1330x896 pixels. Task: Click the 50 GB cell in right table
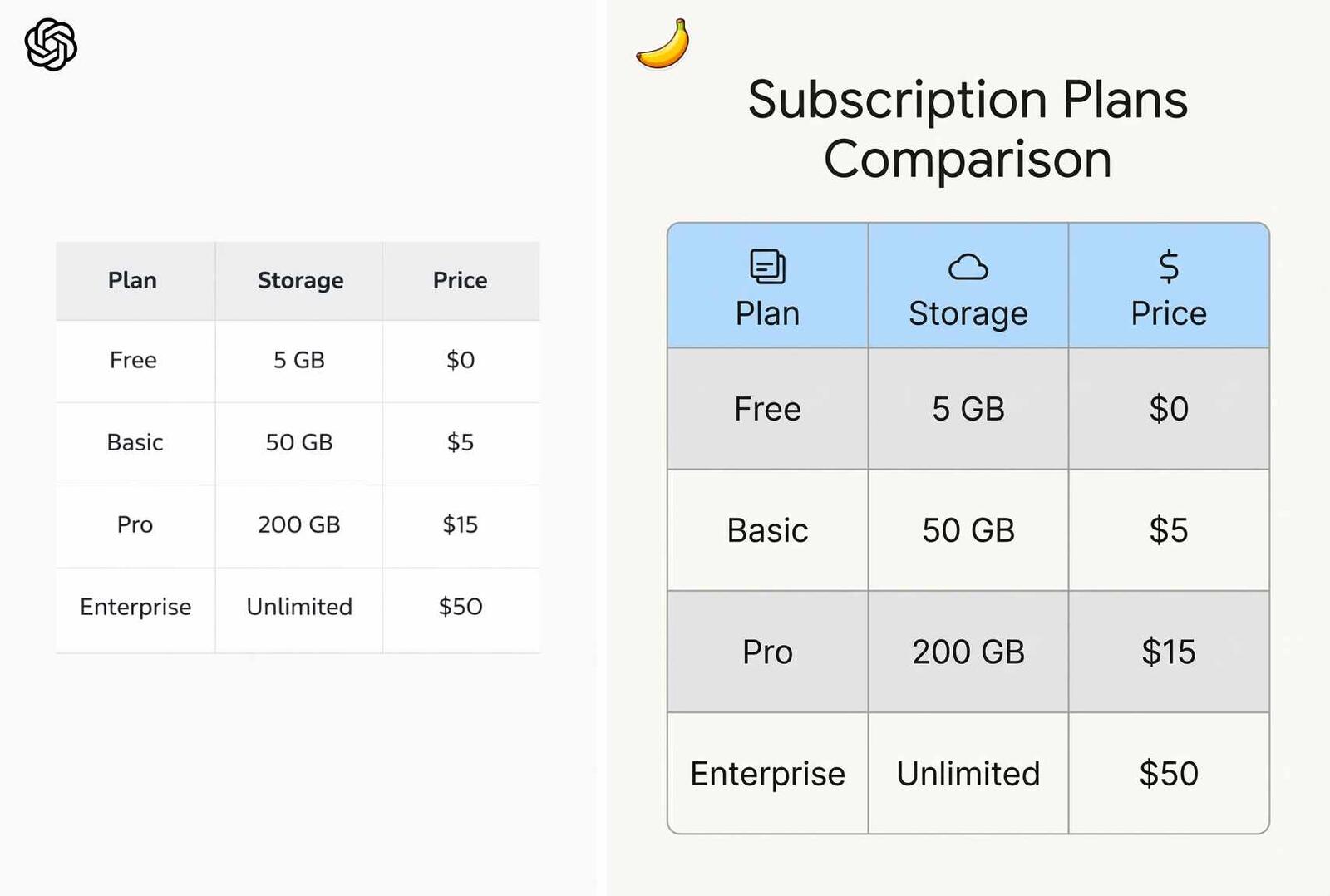pos(968,530)
